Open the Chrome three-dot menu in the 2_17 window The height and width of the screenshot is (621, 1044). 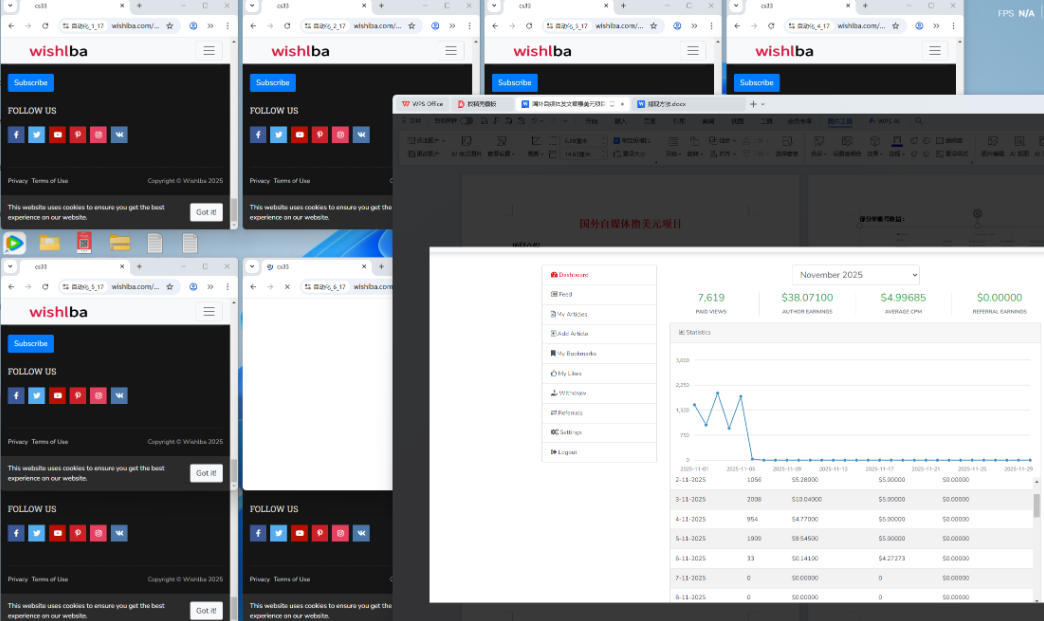pyautogui.click(x=468, y=25)
